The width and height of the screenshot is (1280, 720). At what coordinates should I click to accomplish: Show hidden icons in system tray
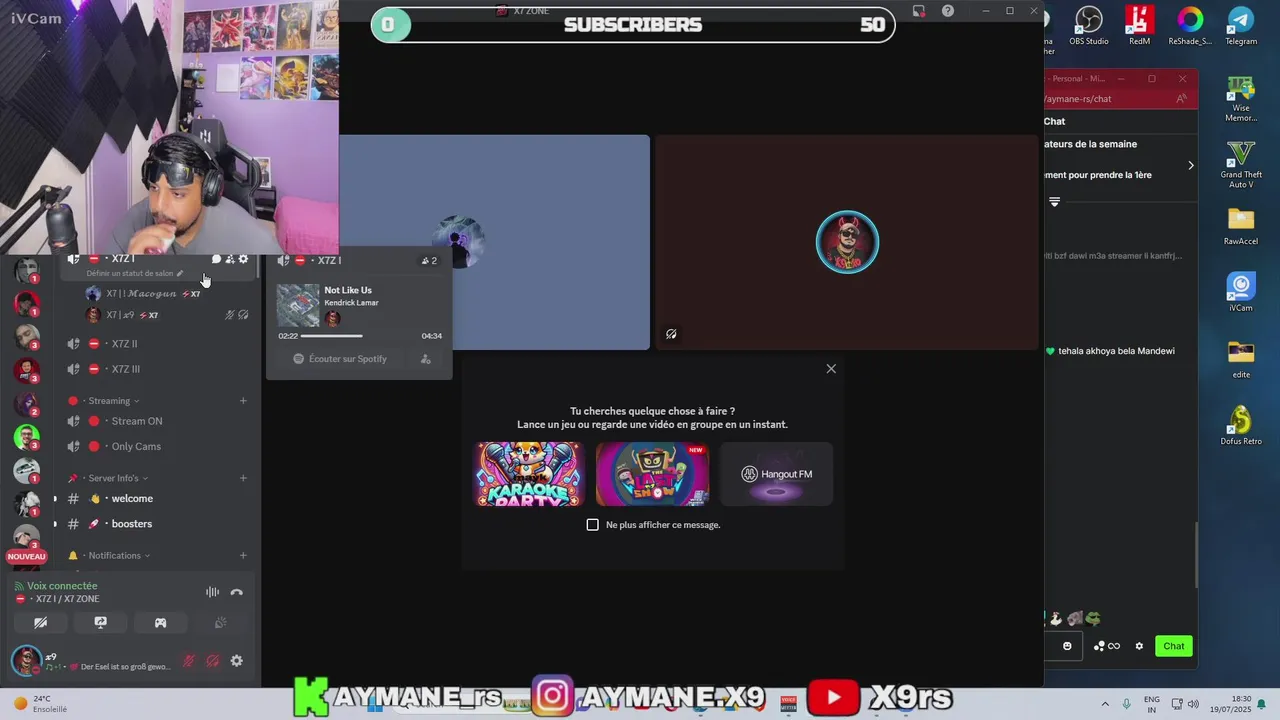(1105, 704)
